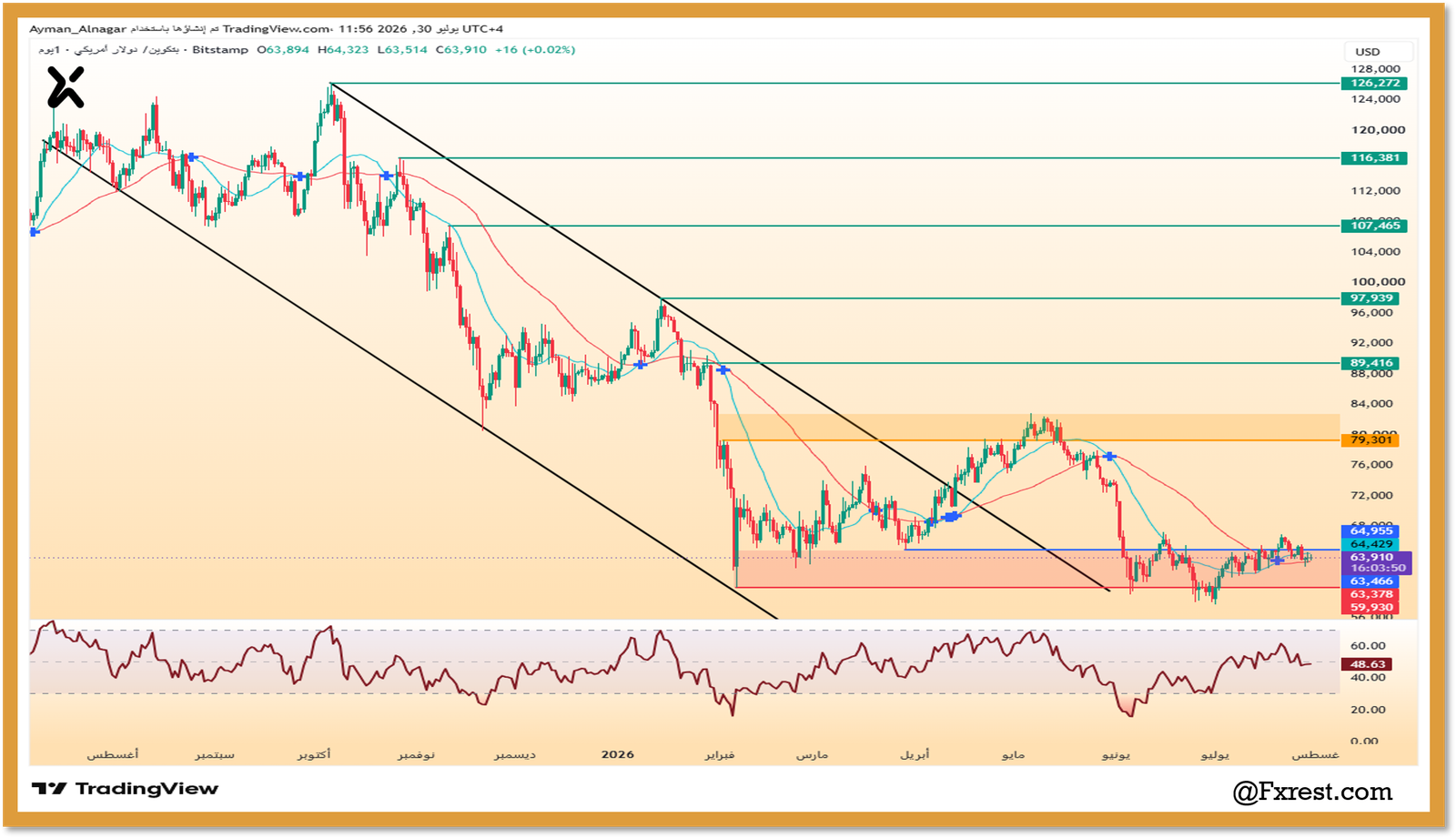Screen dimensions: 1456x838
Task: Click the يونيو month label
Action: pos(1116,755)
